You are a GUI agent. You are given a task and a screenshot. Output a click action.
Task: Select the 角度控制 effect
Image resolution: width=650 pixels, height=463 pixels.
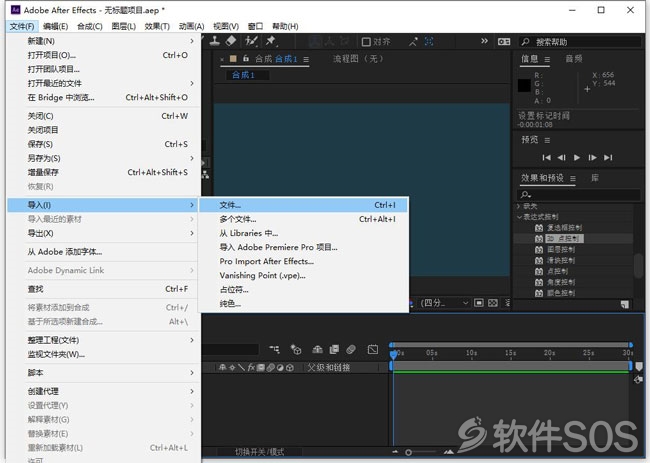(x=561, y=282)
